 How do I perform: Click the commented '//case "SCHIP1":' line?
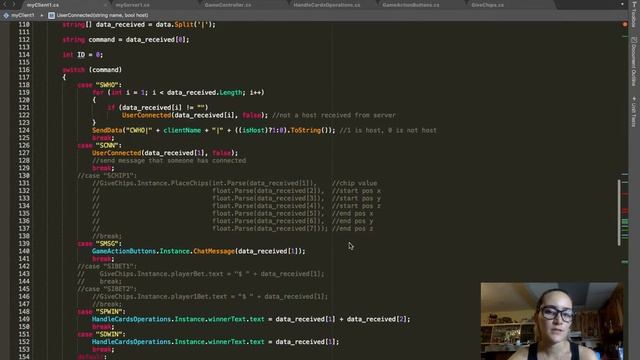click(x=107, y=176)
